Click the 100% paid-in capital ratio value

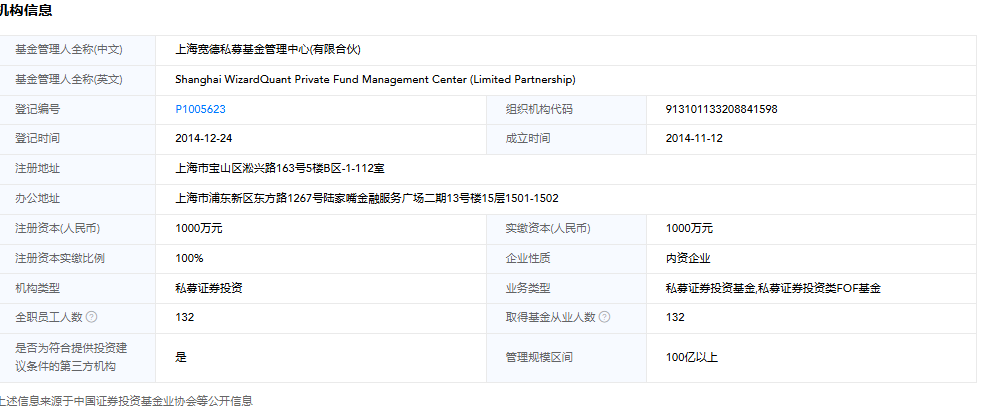[x=189, y=258]
